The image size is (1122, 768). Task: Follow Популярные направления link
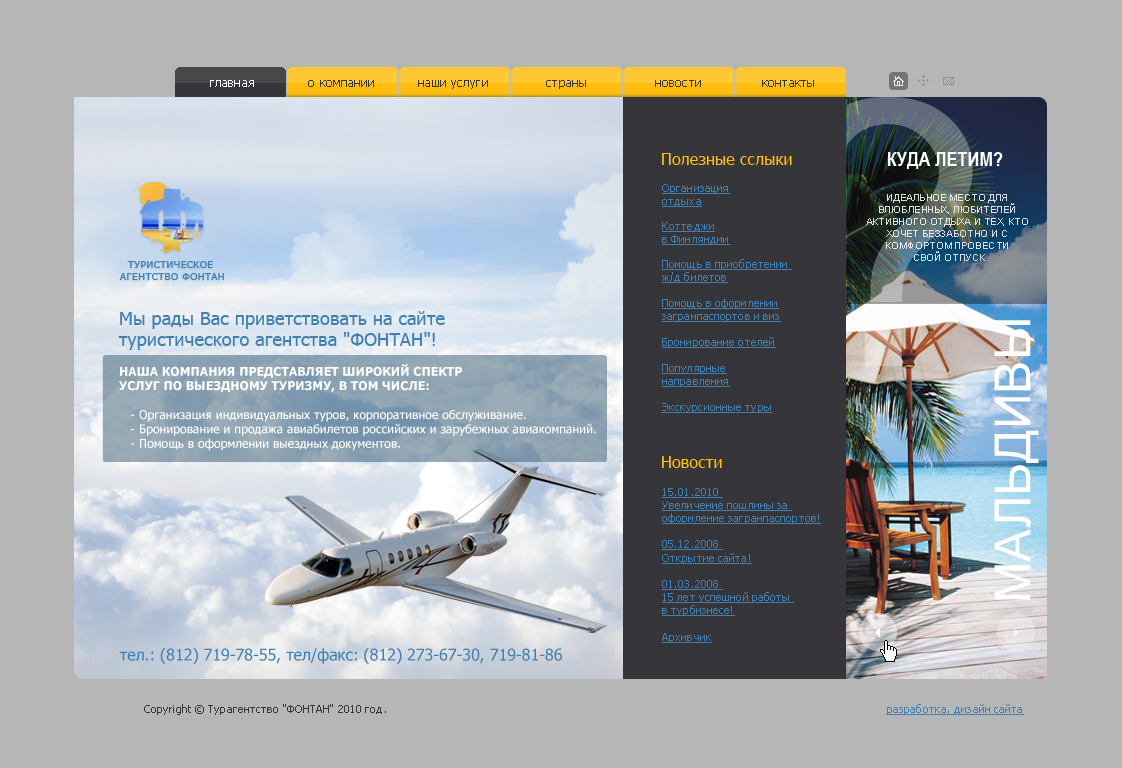pos(695,374)
